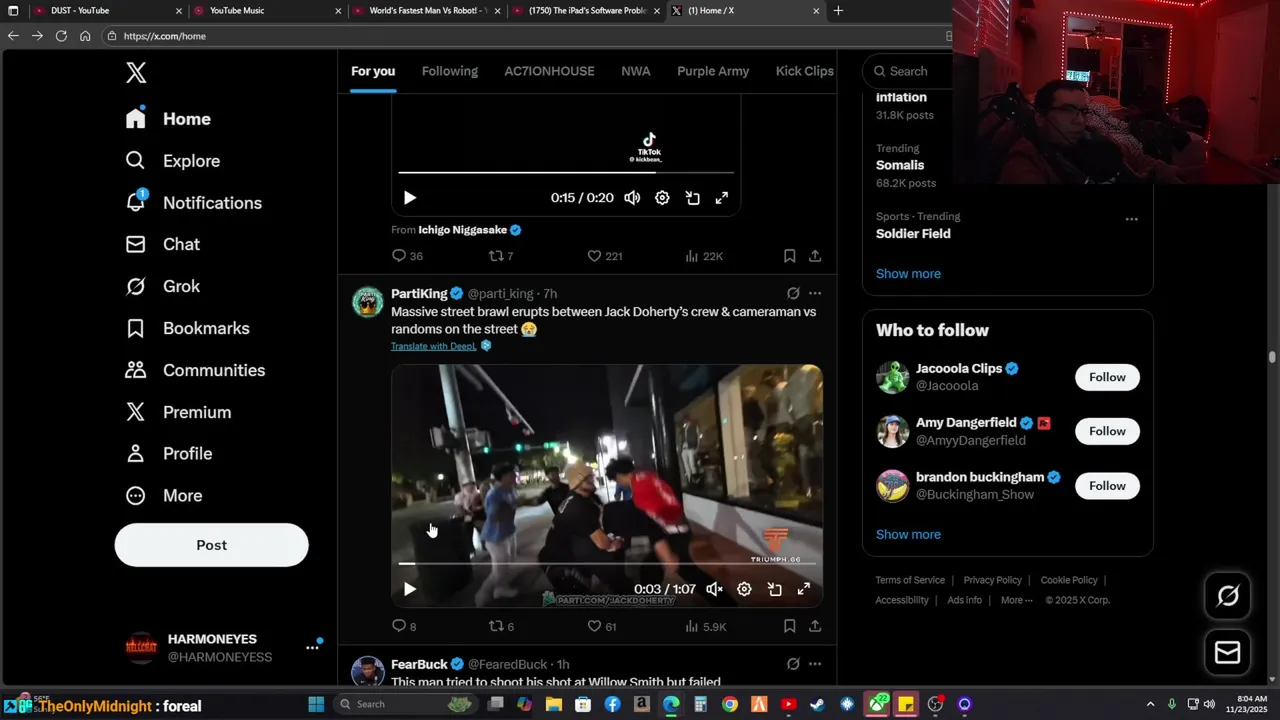The height and width of the screenshot is (720, 1280).
Task: Seek on the brawl video progress bar
Action: [x=607, y=564]
